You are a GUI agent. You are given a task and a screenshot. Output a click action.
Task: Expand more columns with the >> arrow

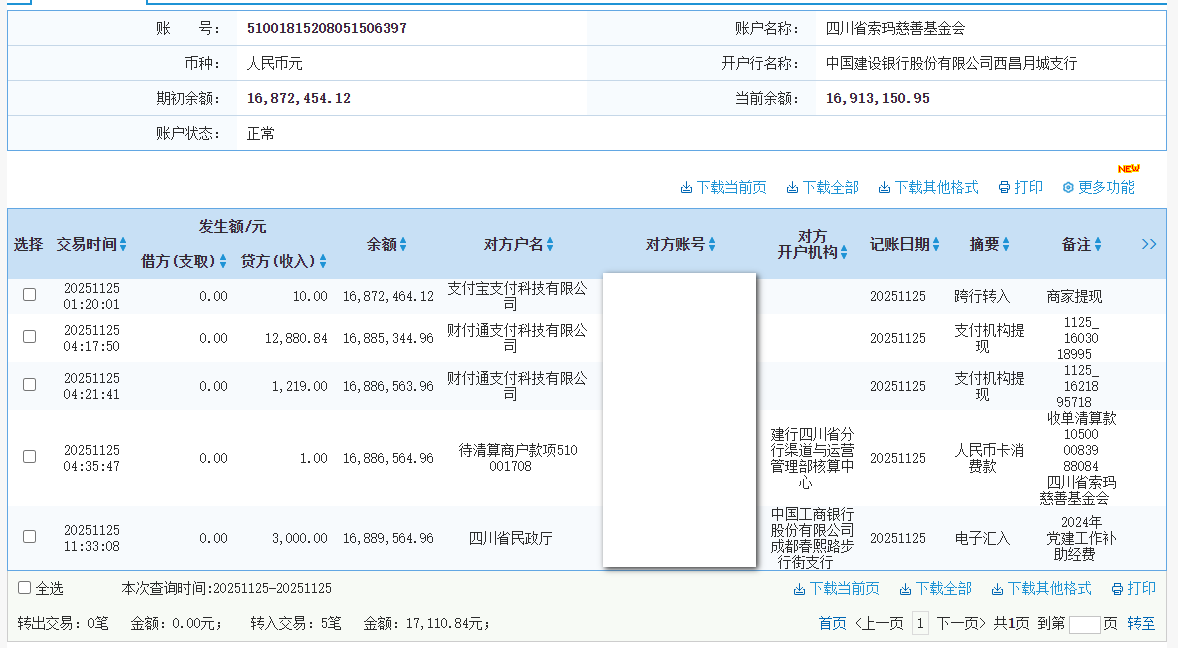[x=1149, y=244]
